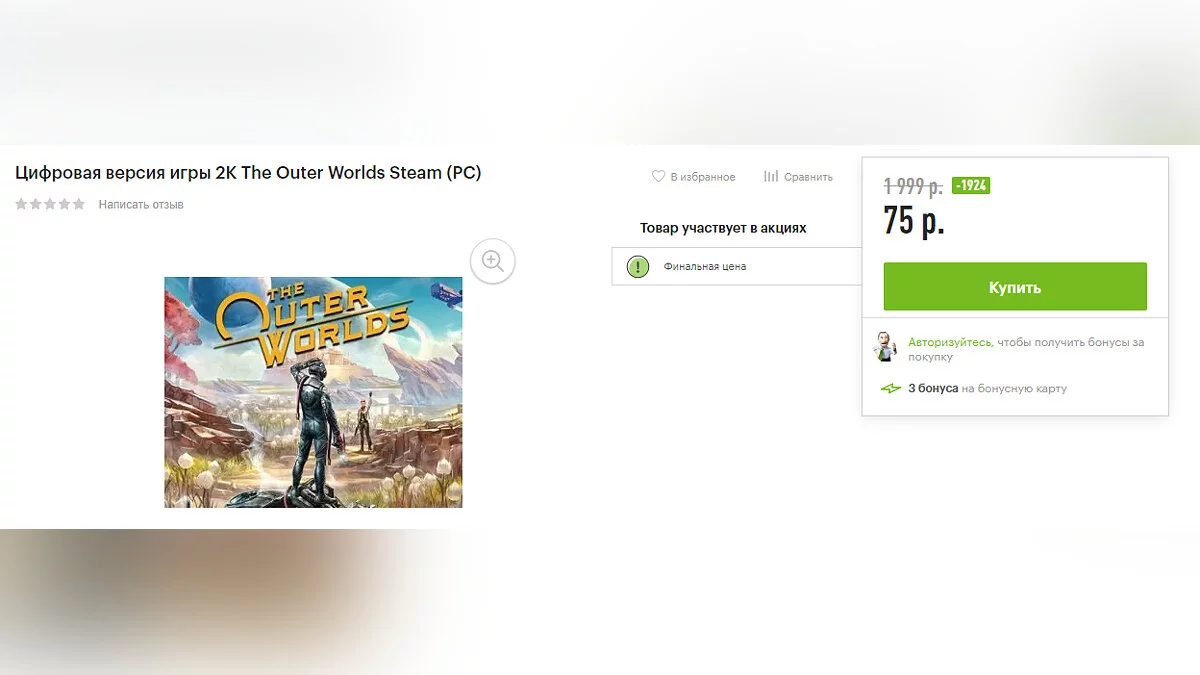Rate the product with the first star
Image resolution: width=1200 pixels, height=675 pixels.
[x=22, y=205]
